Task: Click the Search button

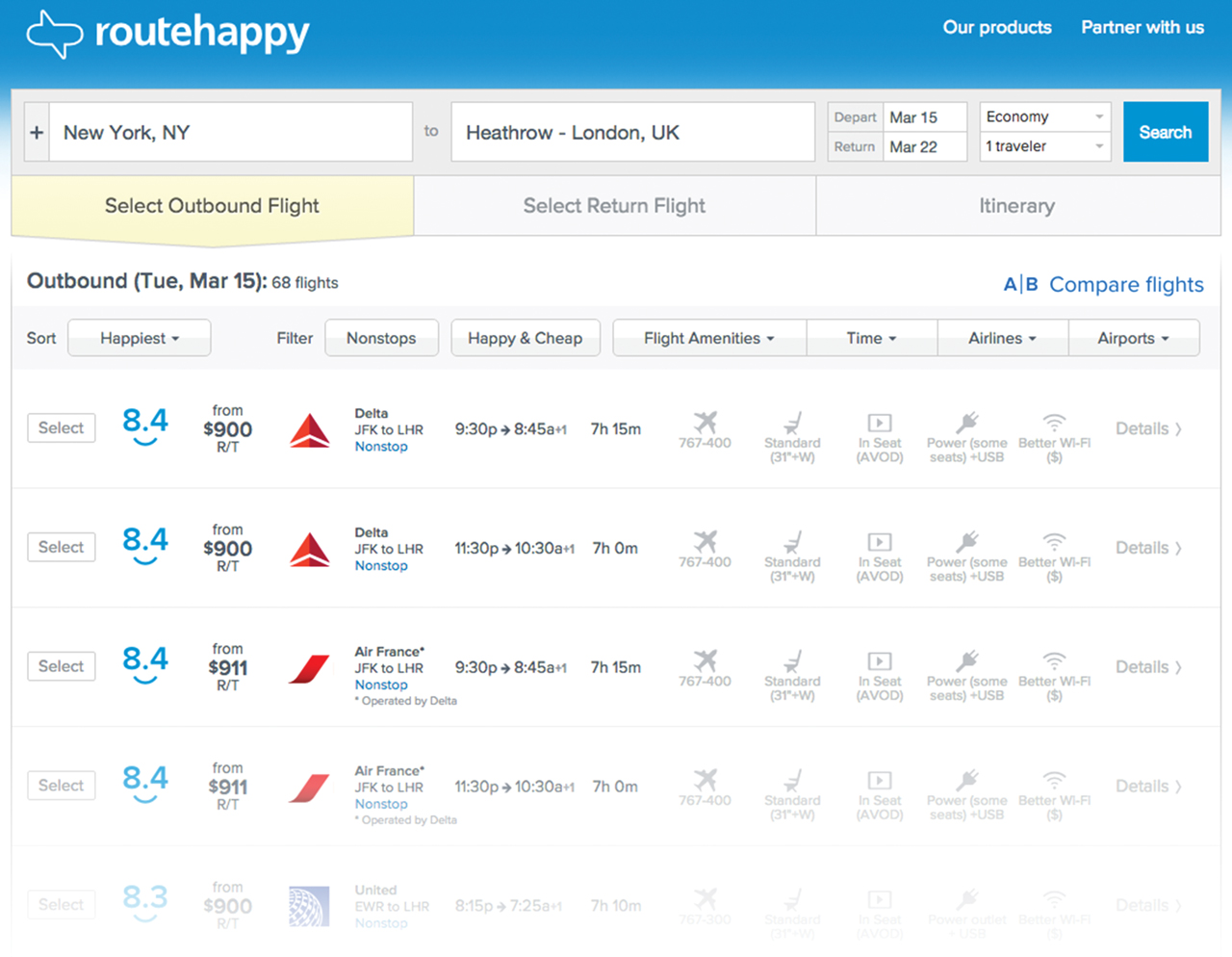Action: point(1166,132)
